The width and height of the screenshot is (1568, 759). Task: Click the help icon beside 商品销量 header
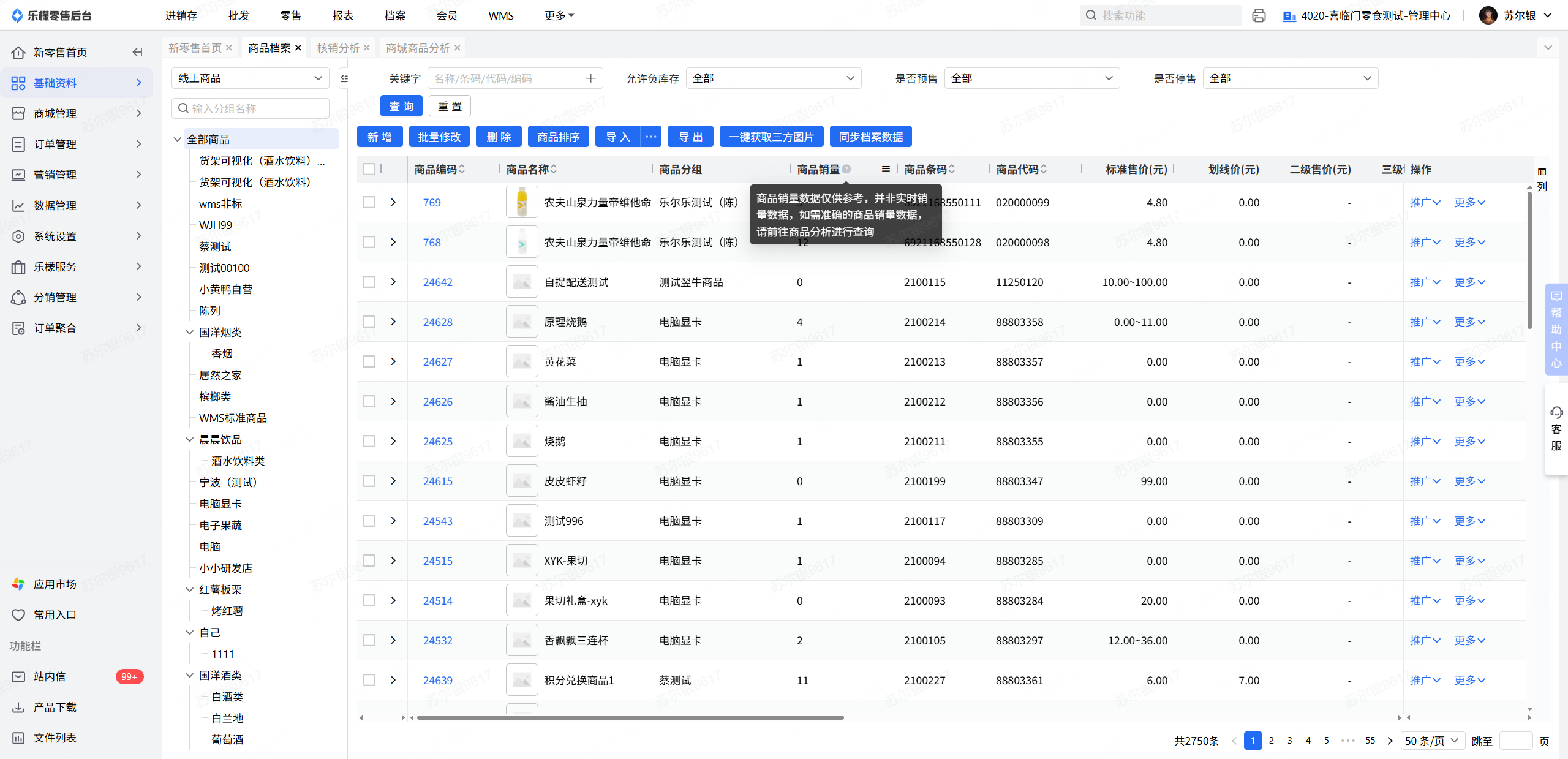coord(846,169)
